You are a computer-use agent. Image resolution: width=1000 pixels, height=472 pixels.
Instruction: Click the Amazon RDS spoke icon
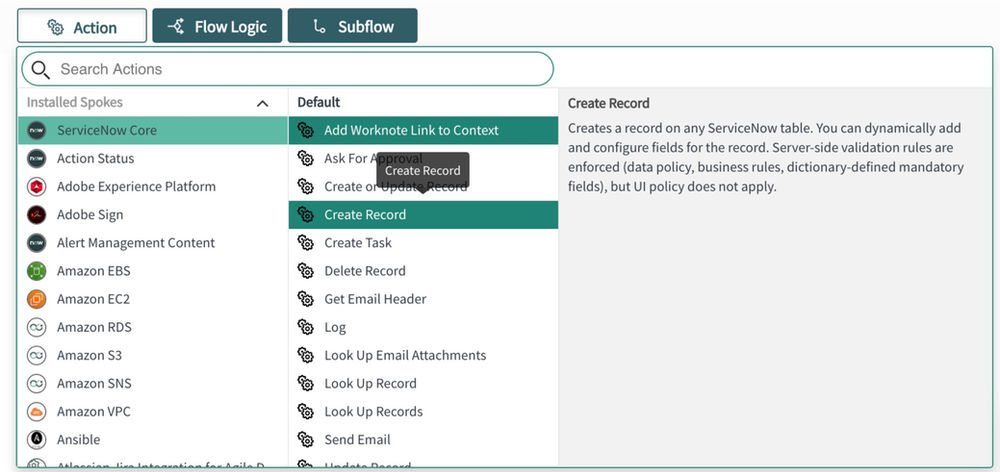pos(36,327)
